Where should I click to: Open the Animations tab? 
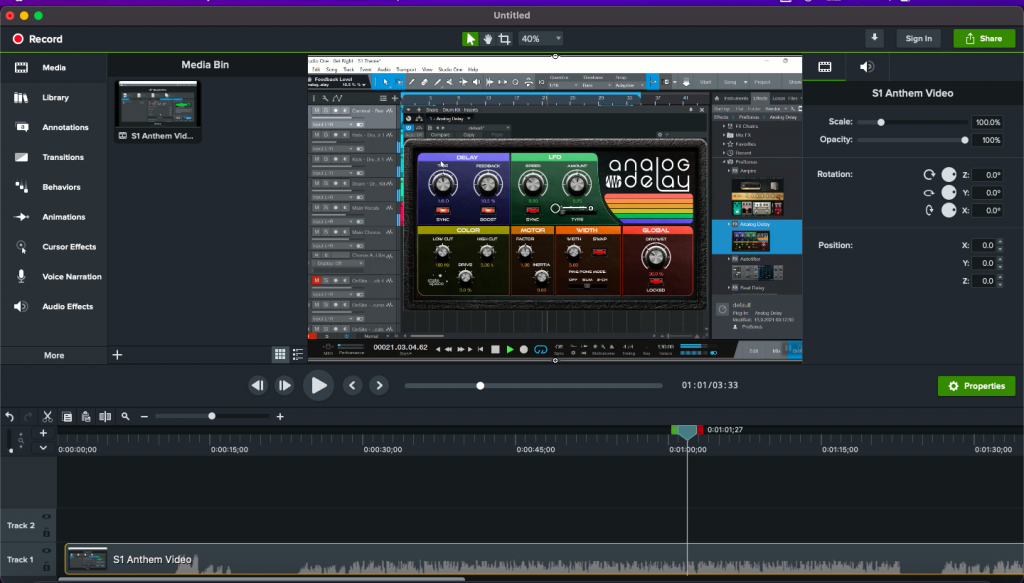click(x=54, y=217)
